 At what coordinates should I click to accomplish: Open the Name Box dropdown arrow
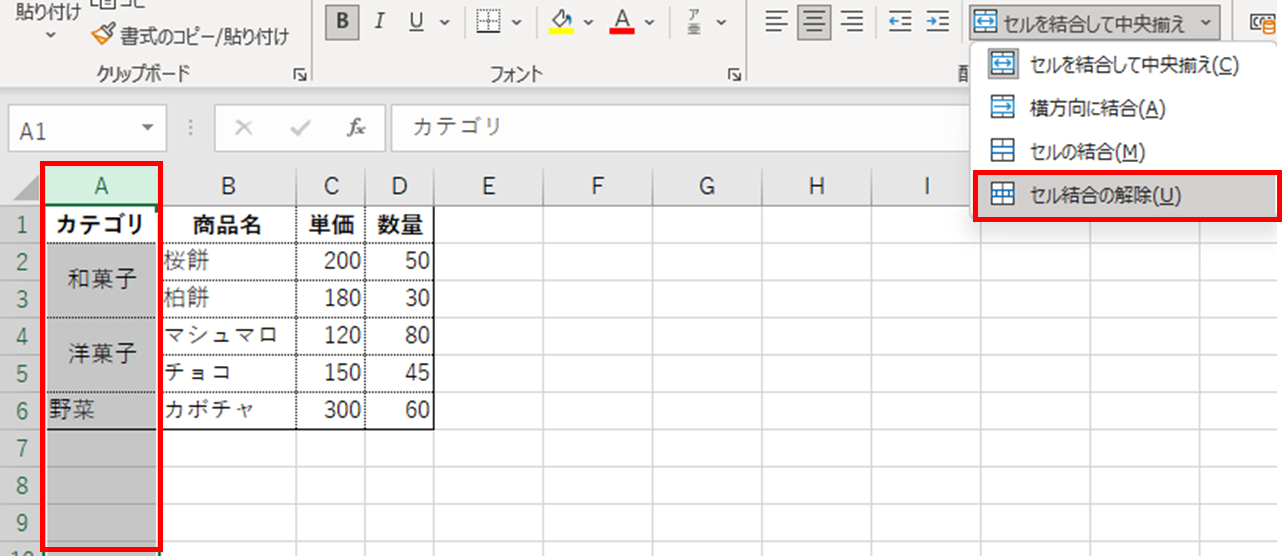[x=148, y=128]
